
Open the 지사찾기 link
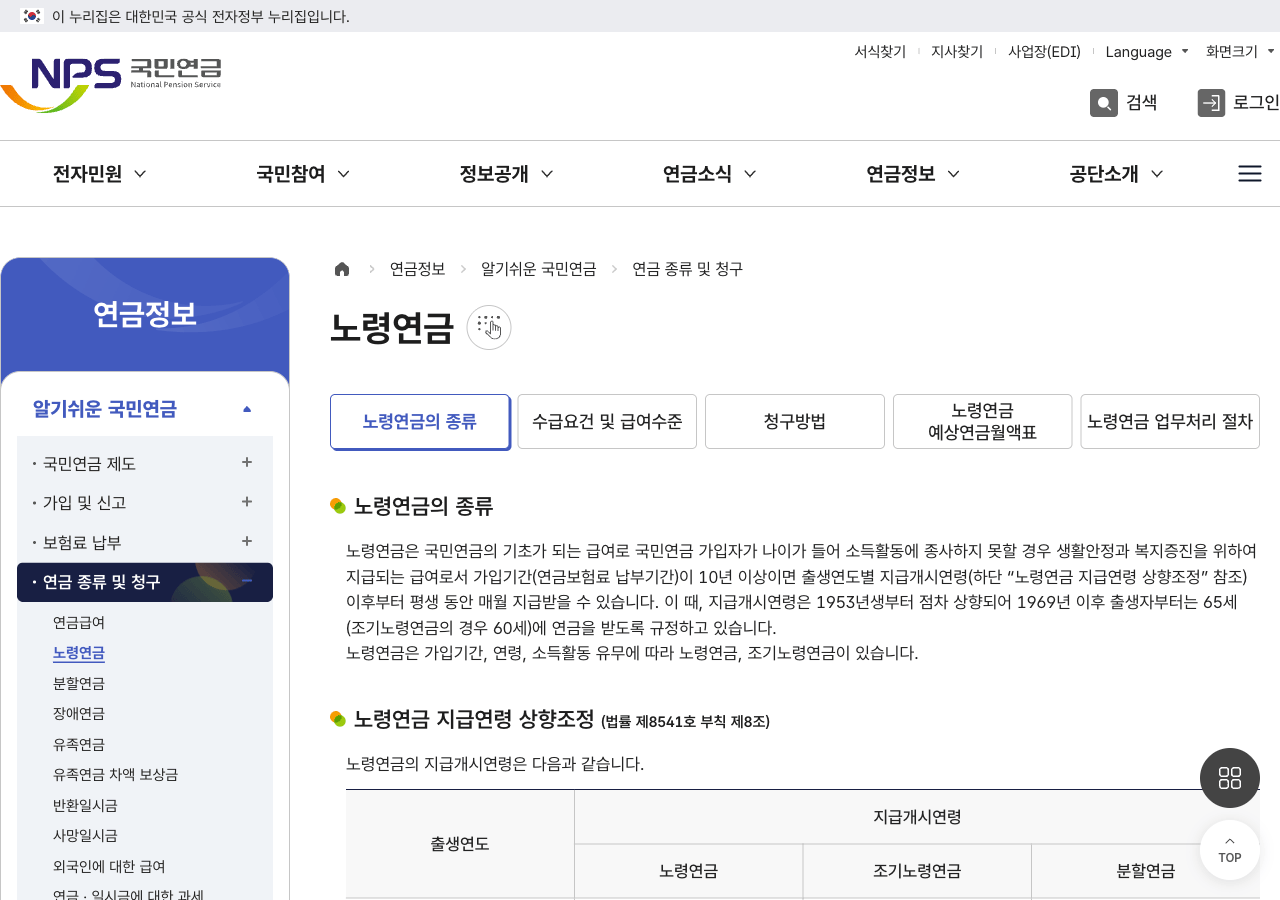[x=957, y=52]
